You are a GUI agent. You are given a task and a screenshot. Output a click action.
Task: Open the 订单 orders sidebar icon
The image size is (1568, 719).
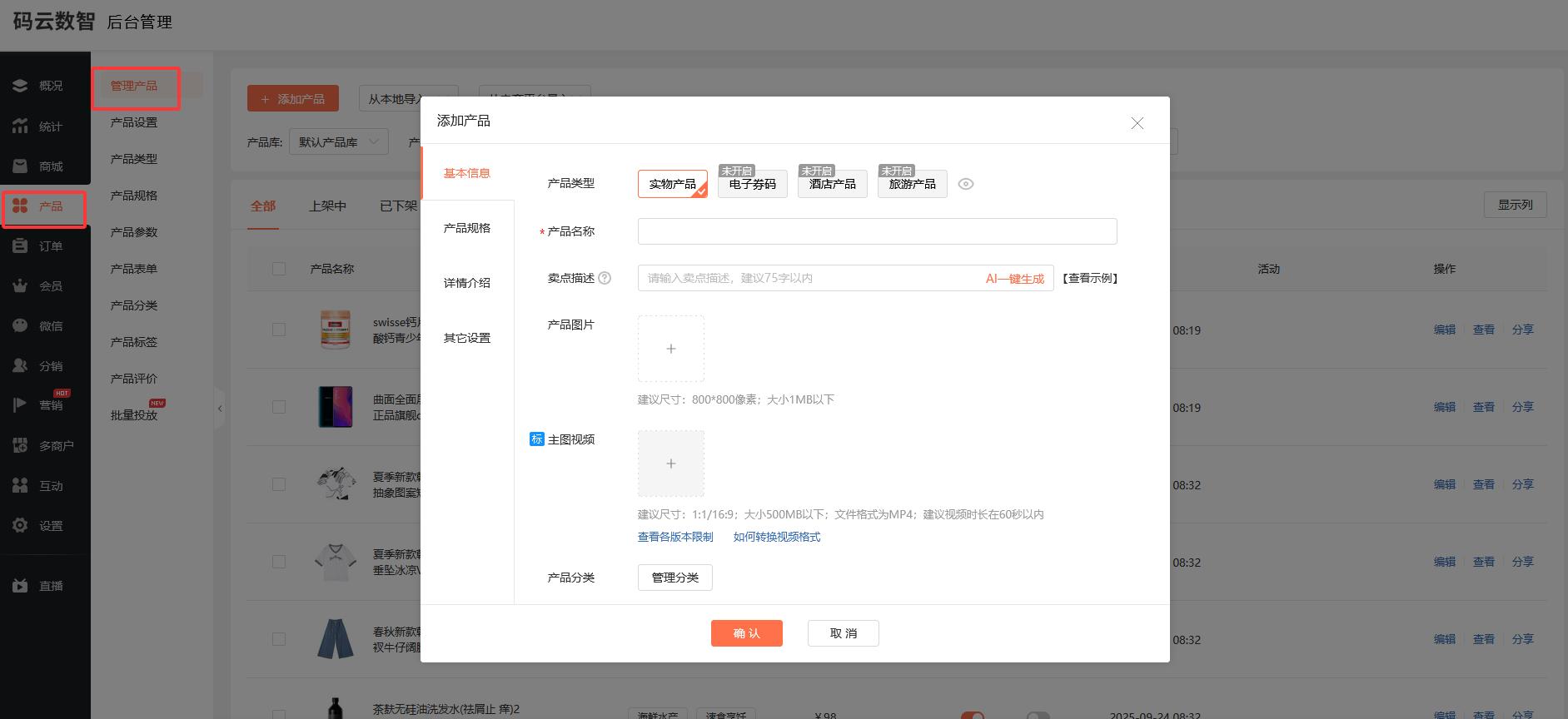(20, 245)
